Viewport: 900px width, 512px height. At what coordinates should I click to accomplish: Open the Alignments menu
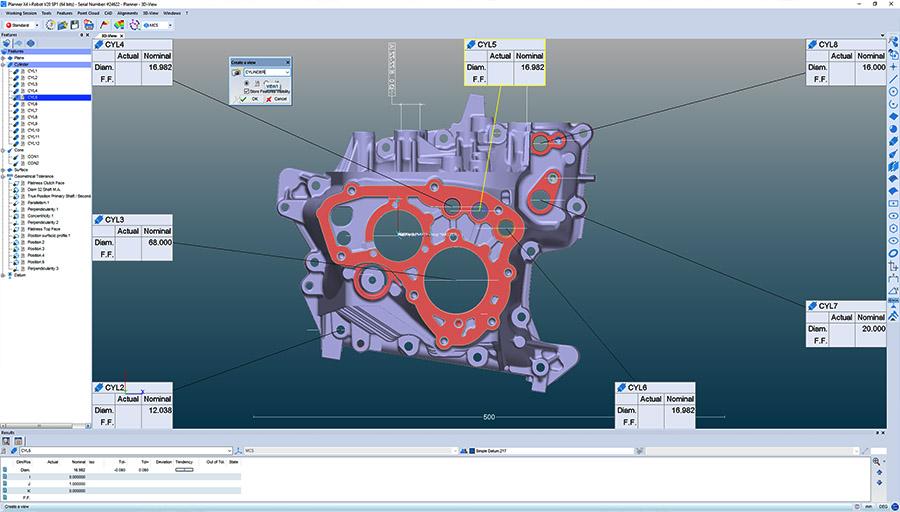(128, 13)
